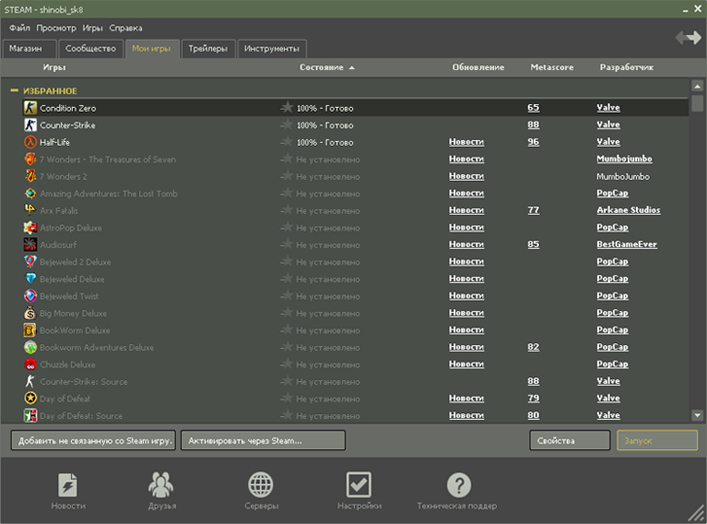Toggle favorite star for Counter-Strike
The width and height of the screenshot is (707, 524).
click(287, 125)
